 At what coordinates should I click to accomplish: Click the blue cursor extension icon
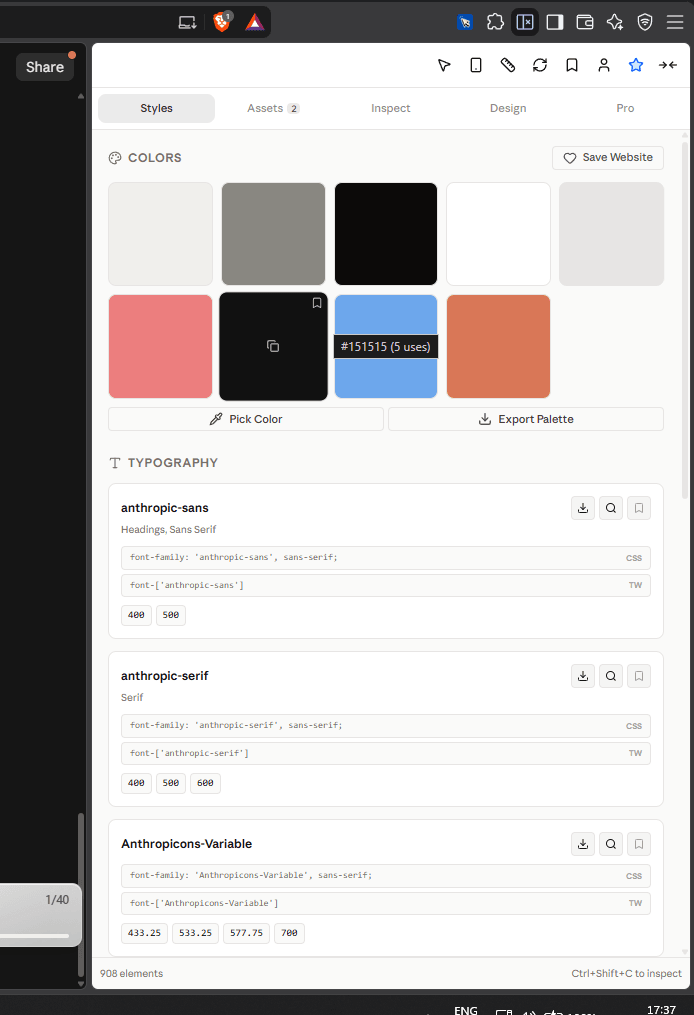tap(465, 23)
